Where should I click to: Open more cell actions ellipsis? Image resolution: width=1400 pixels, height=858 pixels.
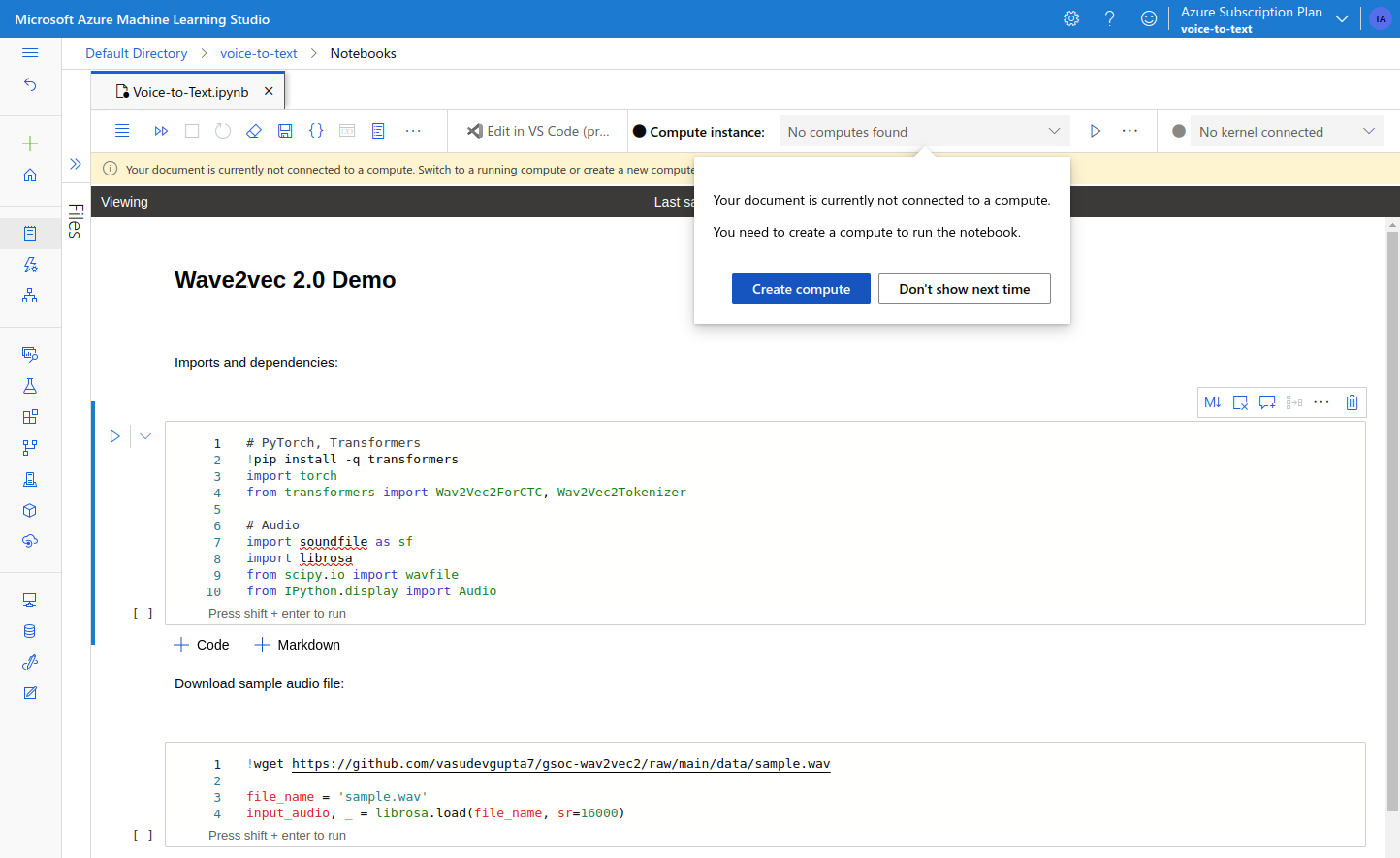[x=1321, y=402]
